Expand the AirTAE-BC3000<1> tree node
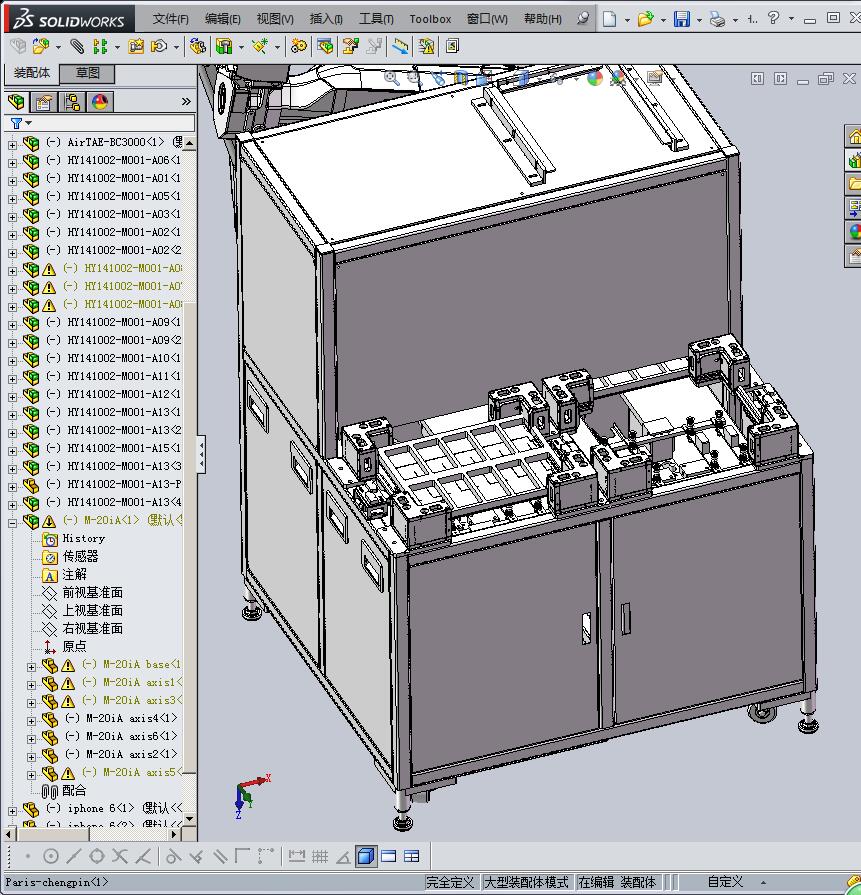This screenshot has height=895, width=861. coord(13,144)
